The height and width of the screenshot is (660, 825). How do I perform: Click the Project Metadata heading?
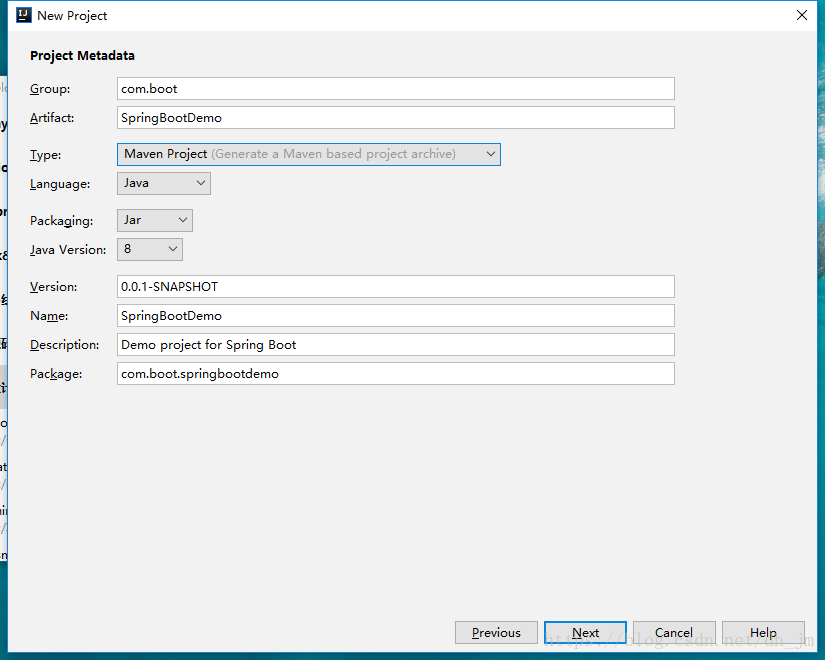[x=82, y=56]
